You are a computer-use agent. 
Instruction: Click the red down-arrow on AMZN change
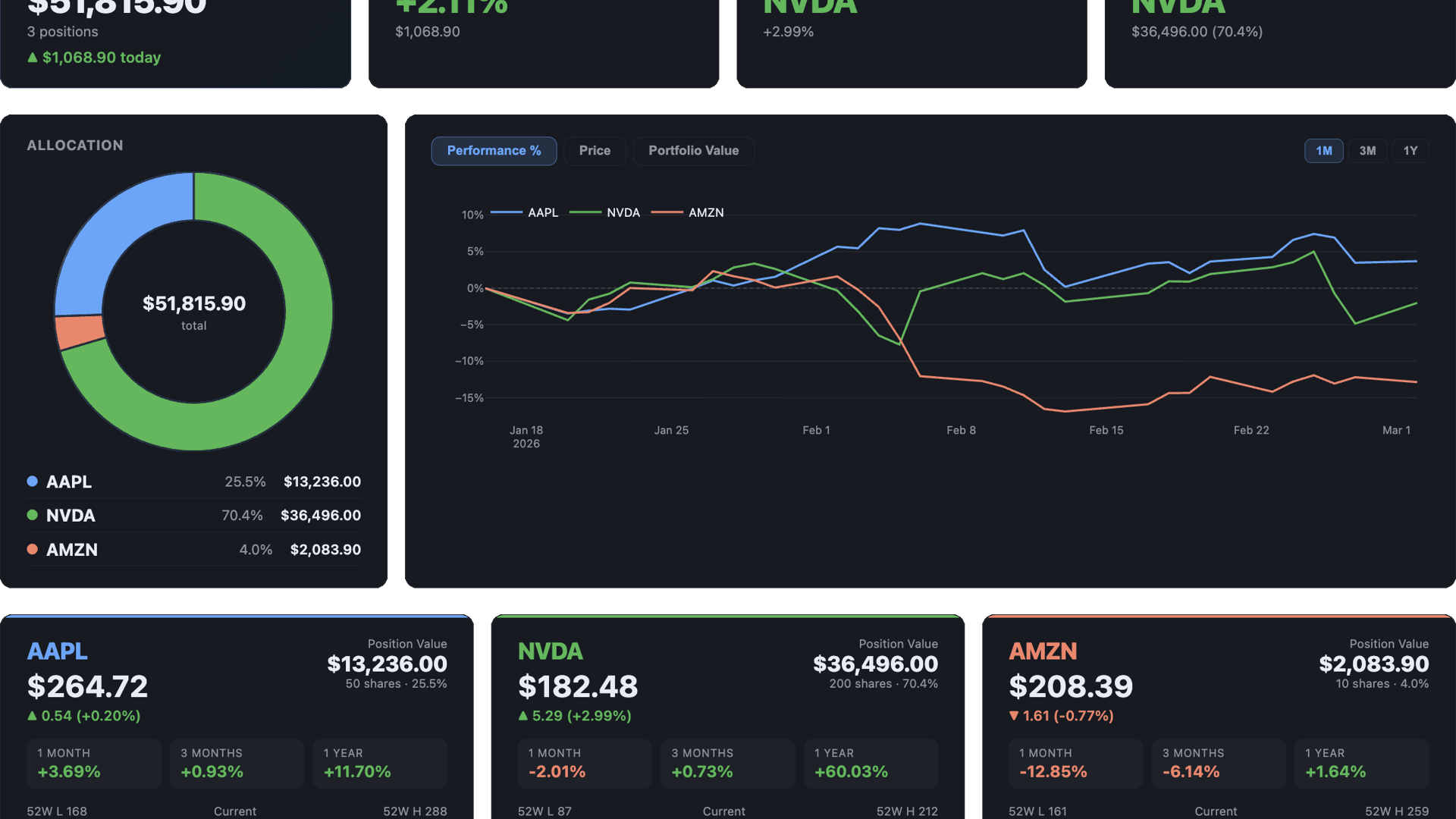point(1014,716)
